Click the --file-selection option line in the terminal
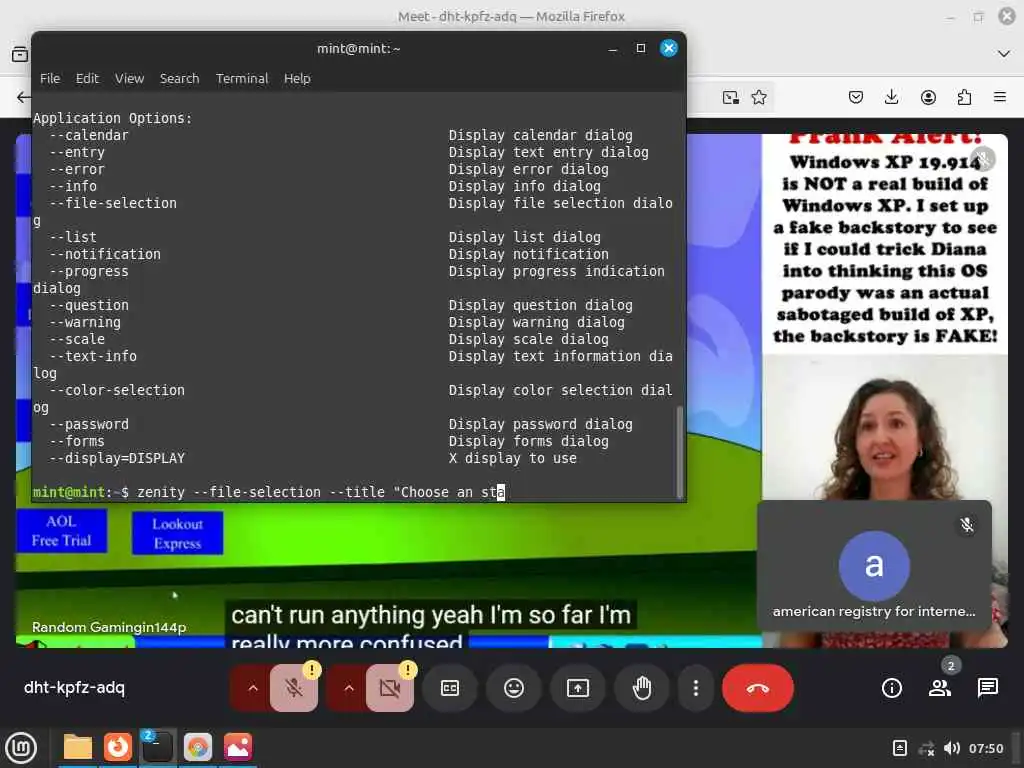The height and width of the screenshot is (768, 1024). tap(353, 204)
